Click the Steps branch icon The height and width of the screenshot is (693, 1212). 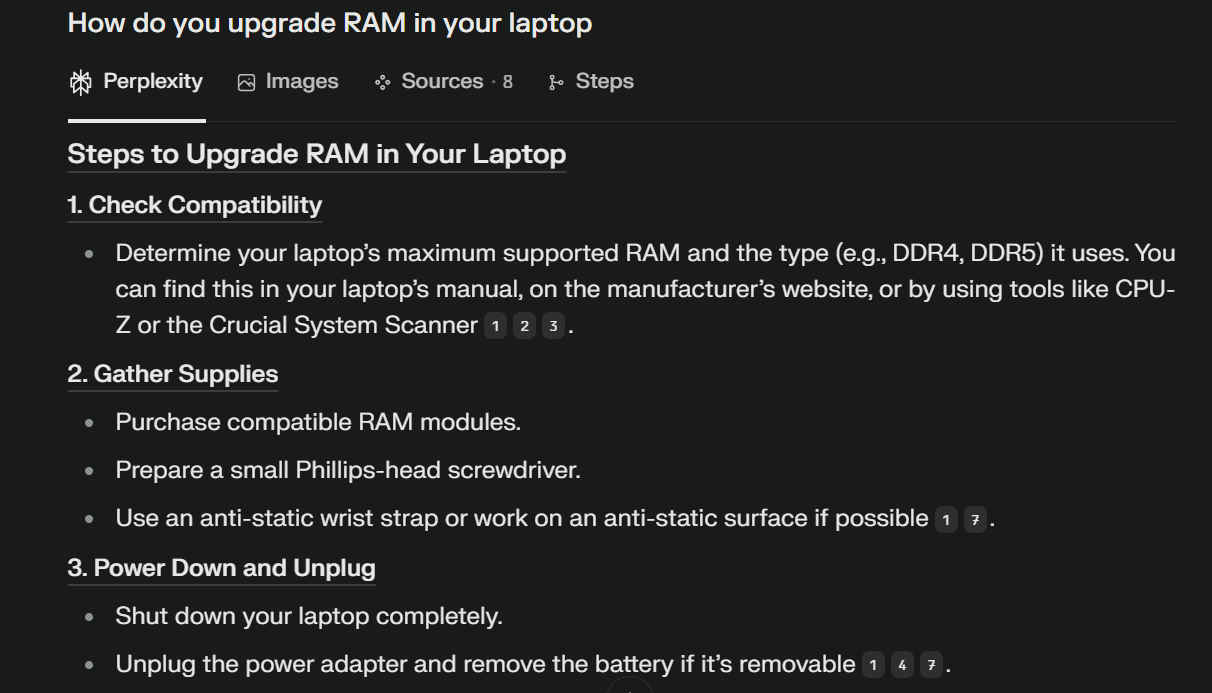556,83
